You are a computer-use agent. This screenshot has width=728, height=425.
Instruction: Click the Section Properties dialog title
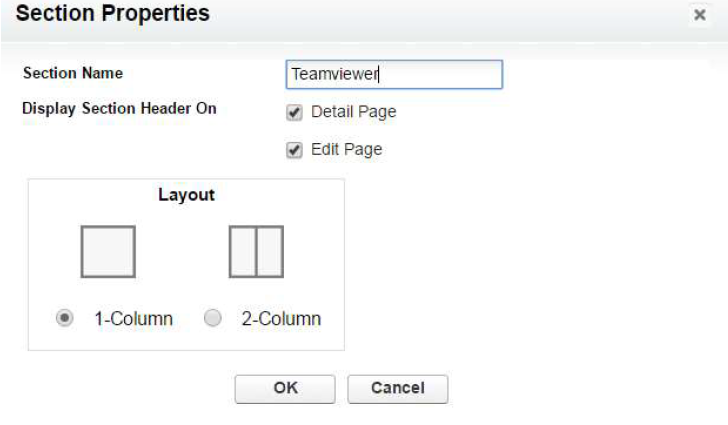pos(113,13)
